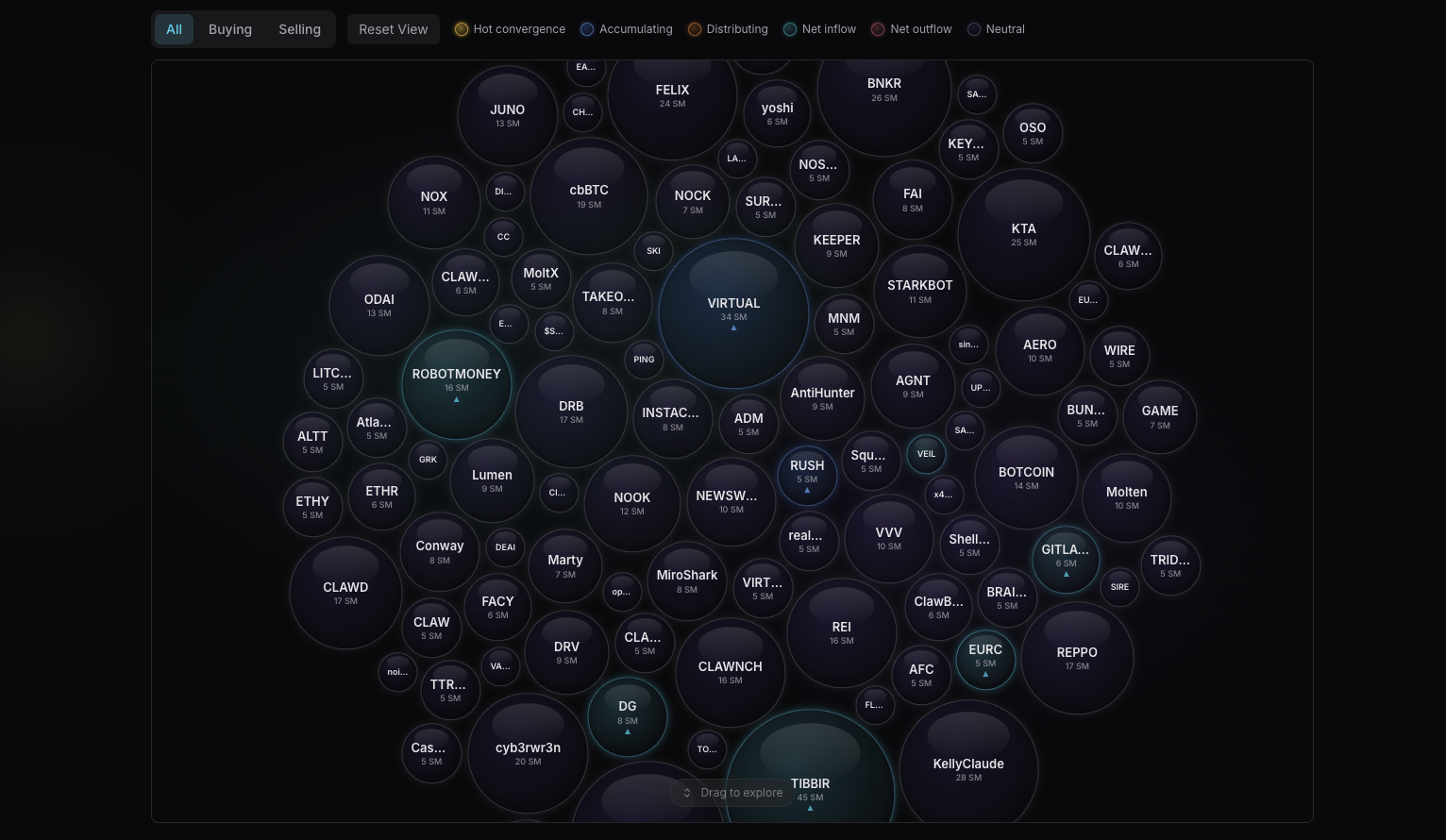This screenshot has height=840, width=1446.
Task: Click the buying arrow inside the VIRTUAL bubble
Action: coord(733,328)
